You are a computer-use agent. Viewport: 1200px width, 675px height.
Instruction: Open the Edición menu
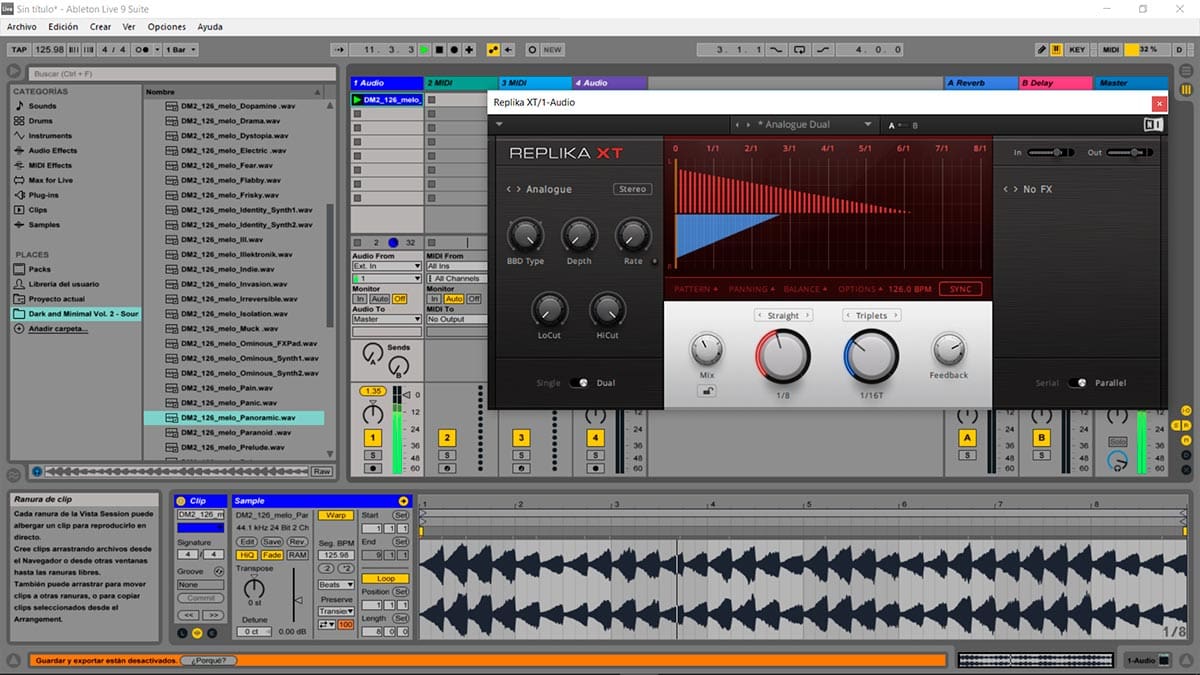[x=63, y=27]
